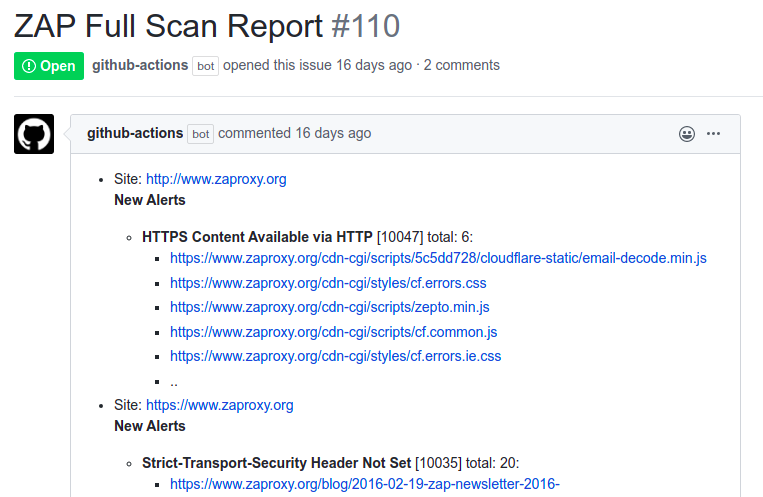
Task: Open github-actions author link in comment header
Action: 135,133
